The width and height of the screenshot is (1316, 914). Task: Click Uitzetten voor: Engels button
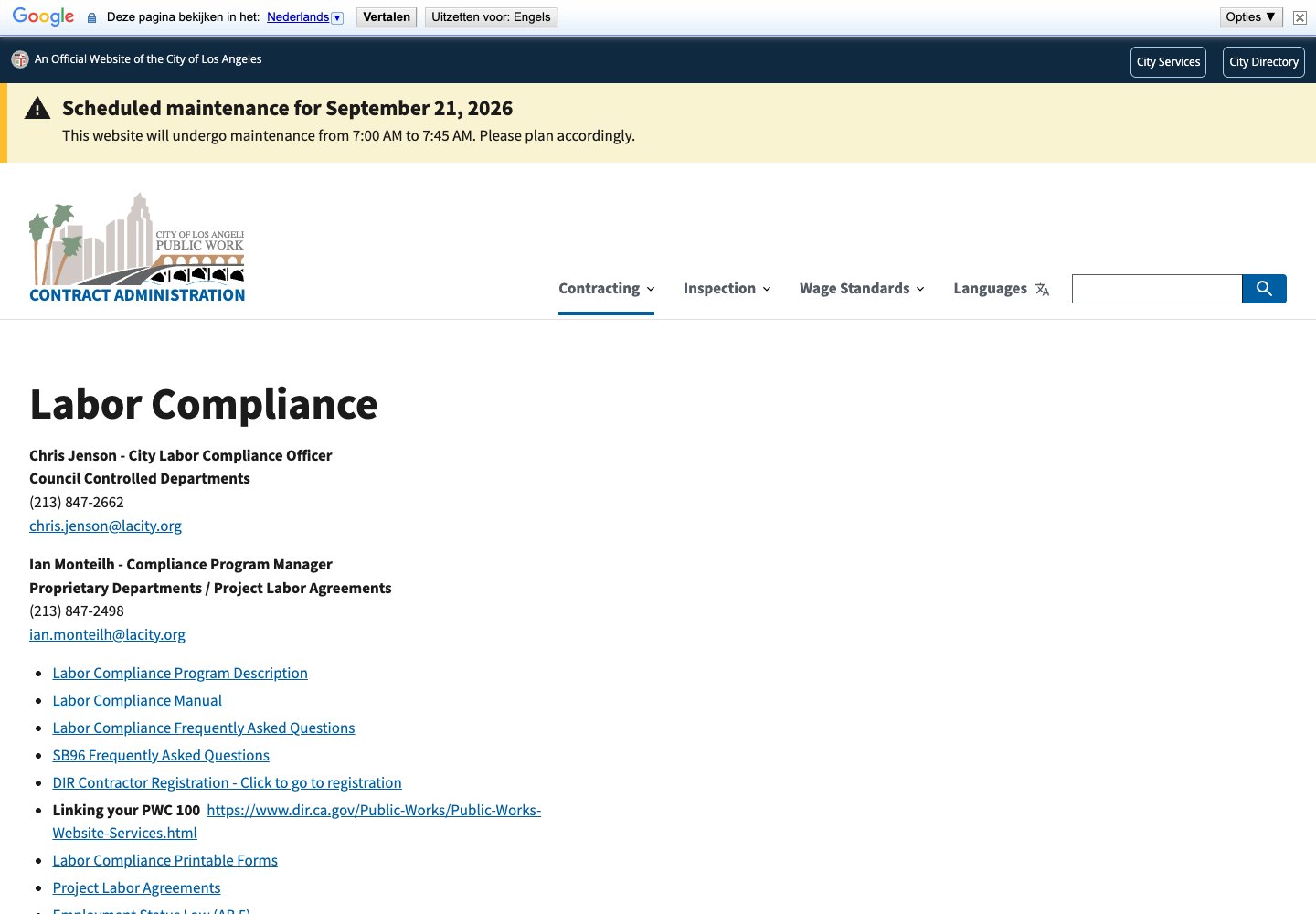coord(491,17)
